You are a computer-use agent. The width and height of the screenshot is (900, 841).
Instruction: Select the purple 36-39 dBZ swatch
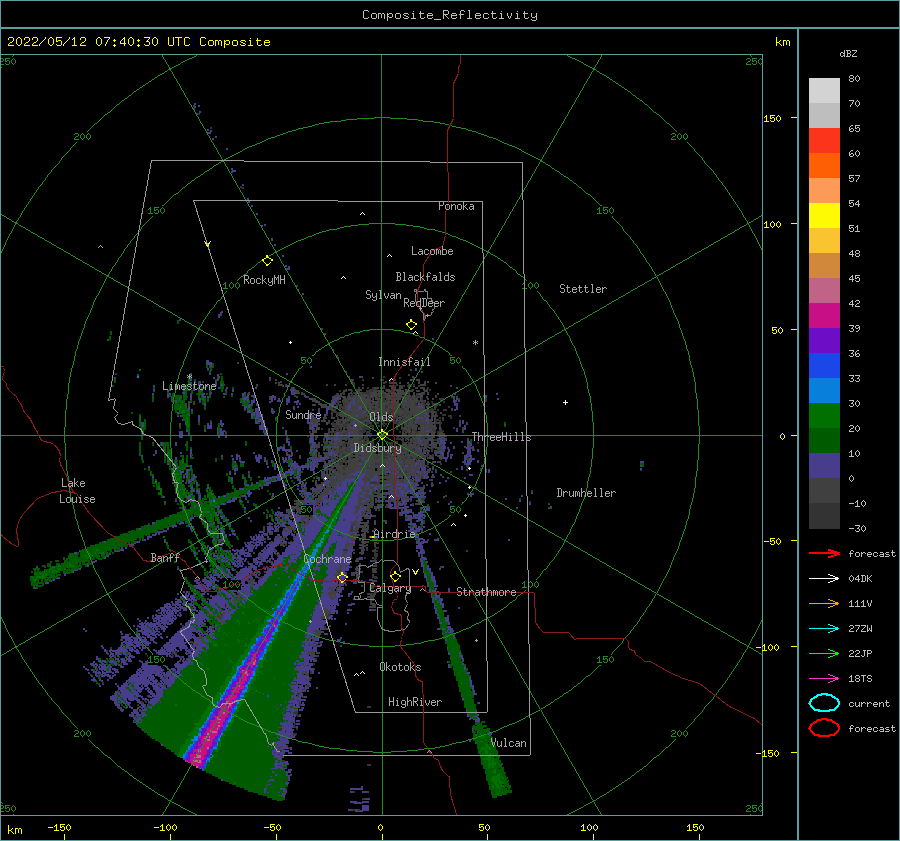tap(824, 341)
